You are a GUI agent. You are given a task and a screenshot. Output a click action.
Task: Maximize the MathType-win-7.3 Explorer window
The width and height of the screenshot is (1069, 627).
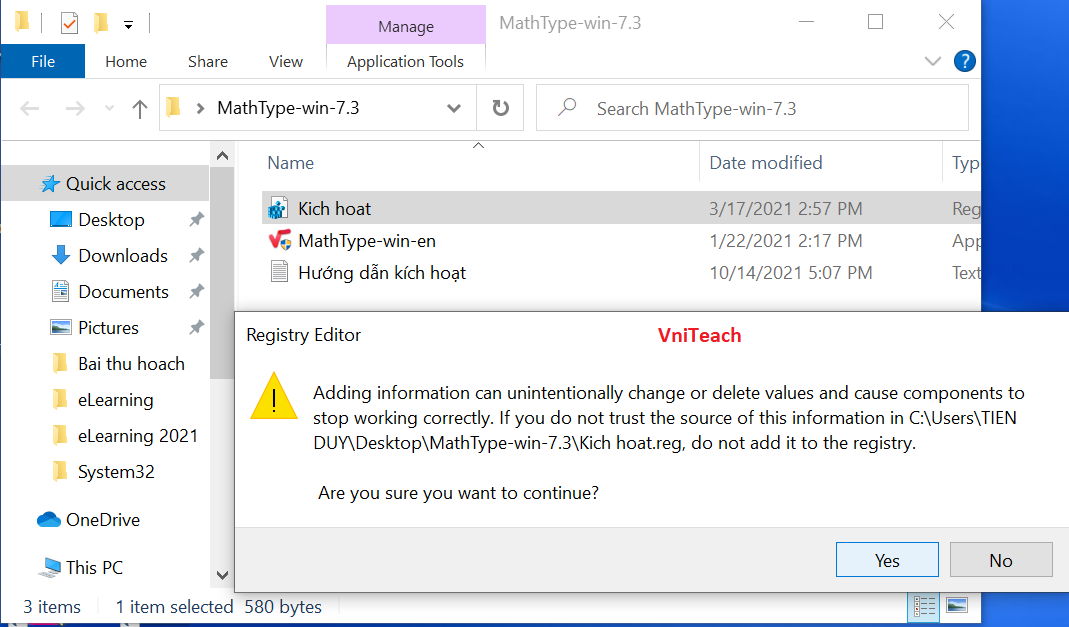[x=875, y=22]
